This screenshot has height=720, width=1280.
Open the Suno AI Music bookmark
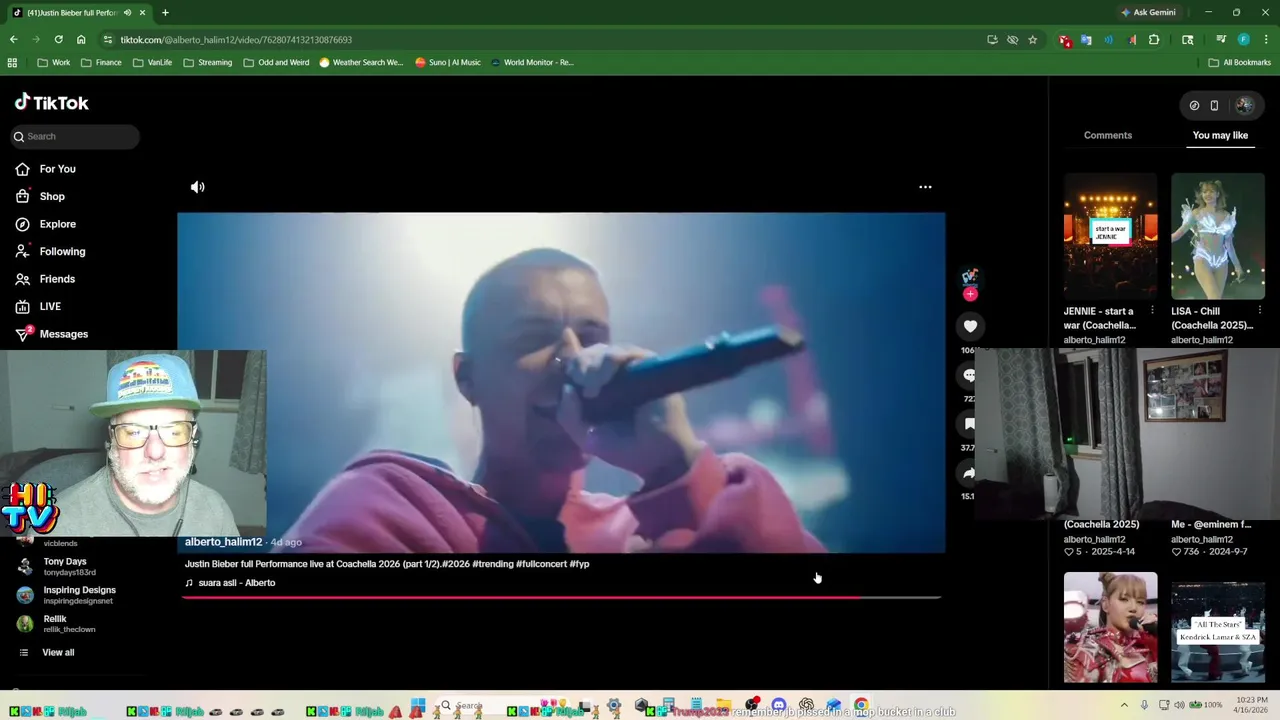[448, 62]
